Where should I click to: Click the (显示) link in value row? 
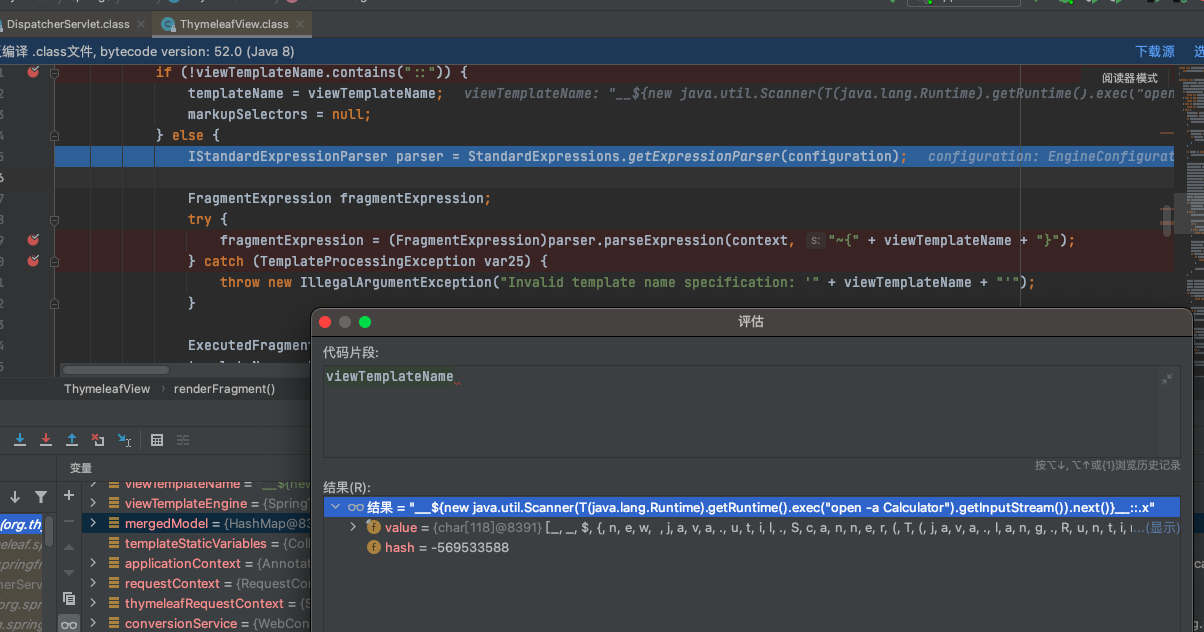point(1162,527)
